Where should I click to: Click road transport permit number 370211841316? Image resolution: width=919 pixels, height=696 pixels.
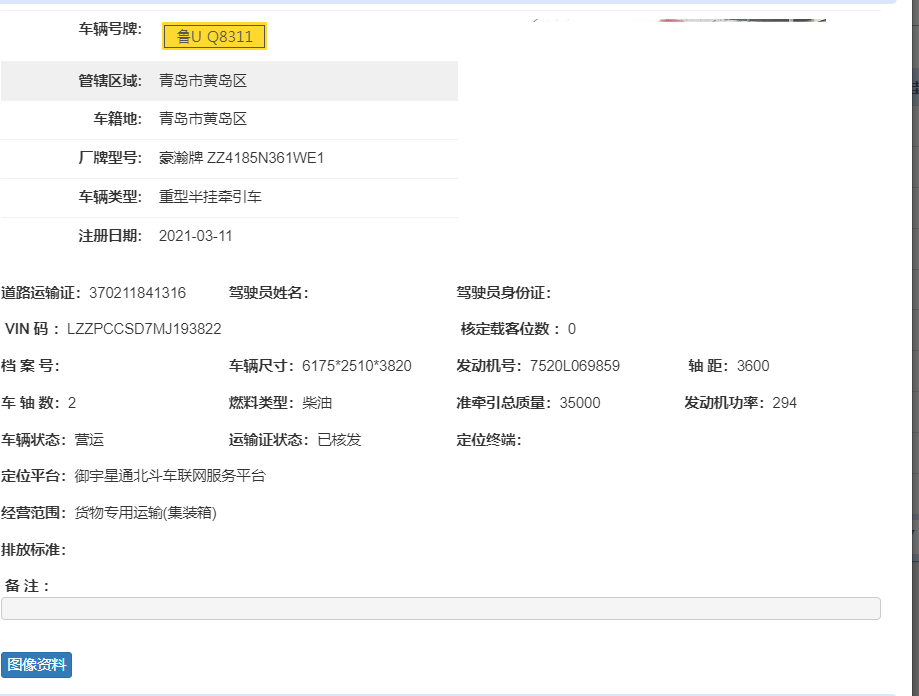point(137,293)
